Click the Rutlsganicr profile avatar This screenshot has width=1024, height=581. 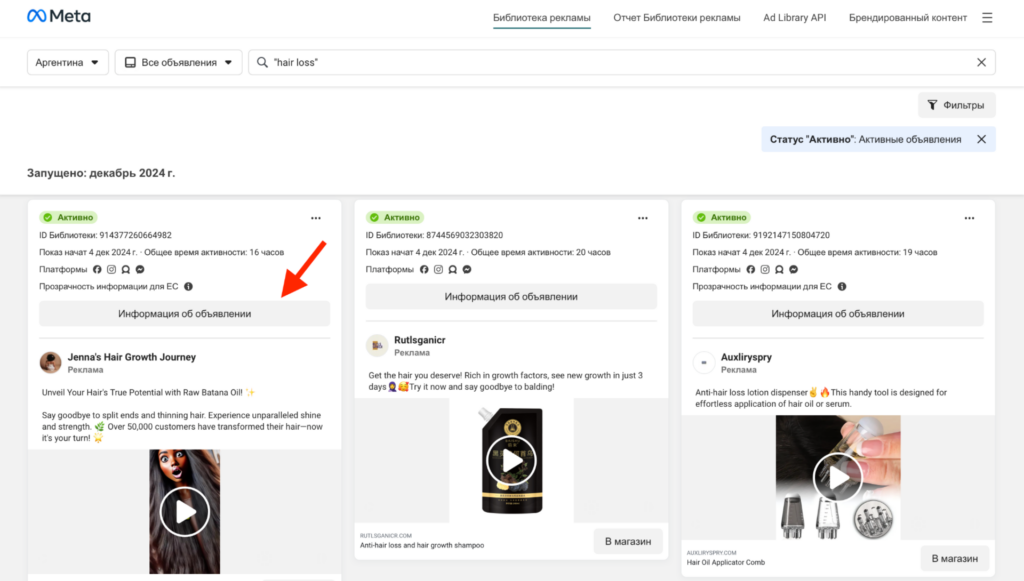377,345
